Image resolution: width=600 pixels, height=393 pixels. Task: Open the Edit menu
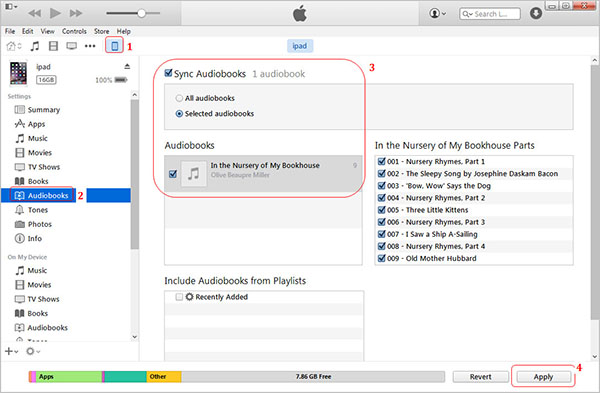27,31
